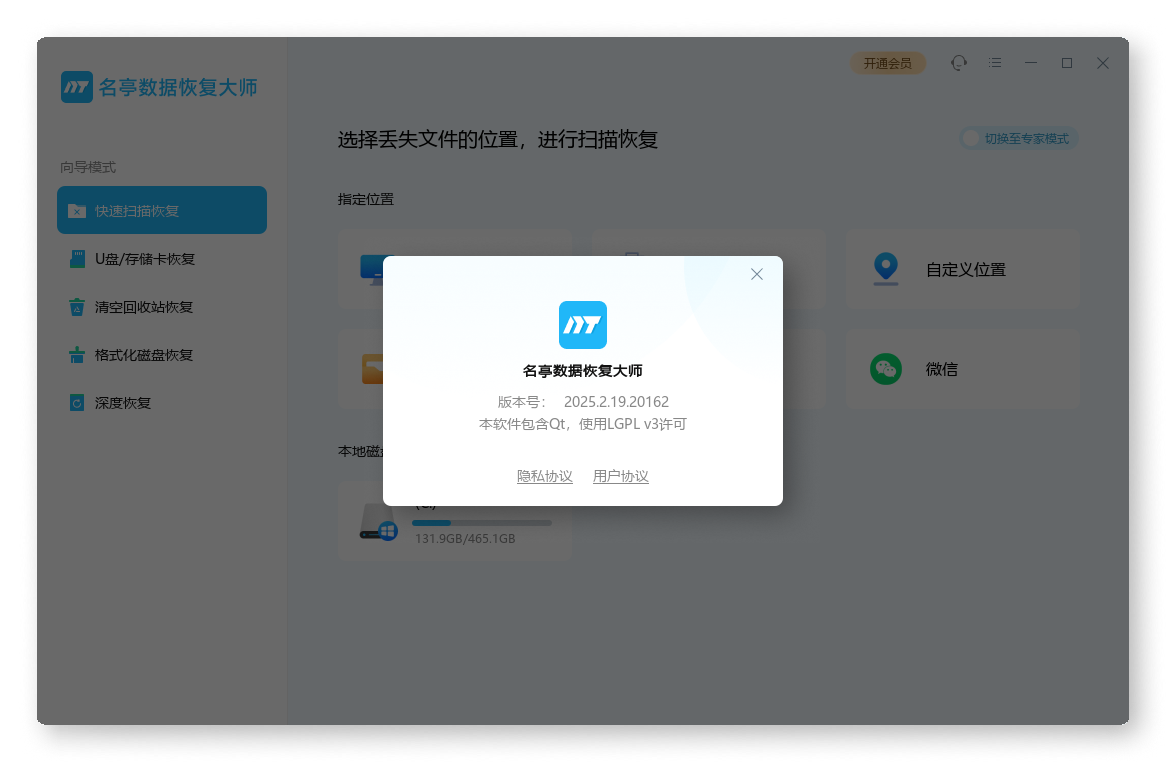Choose the 自定义位置 recovery card
This screenshot has height=762, width=1166.
pyautogui.click(x=962, y=269)
